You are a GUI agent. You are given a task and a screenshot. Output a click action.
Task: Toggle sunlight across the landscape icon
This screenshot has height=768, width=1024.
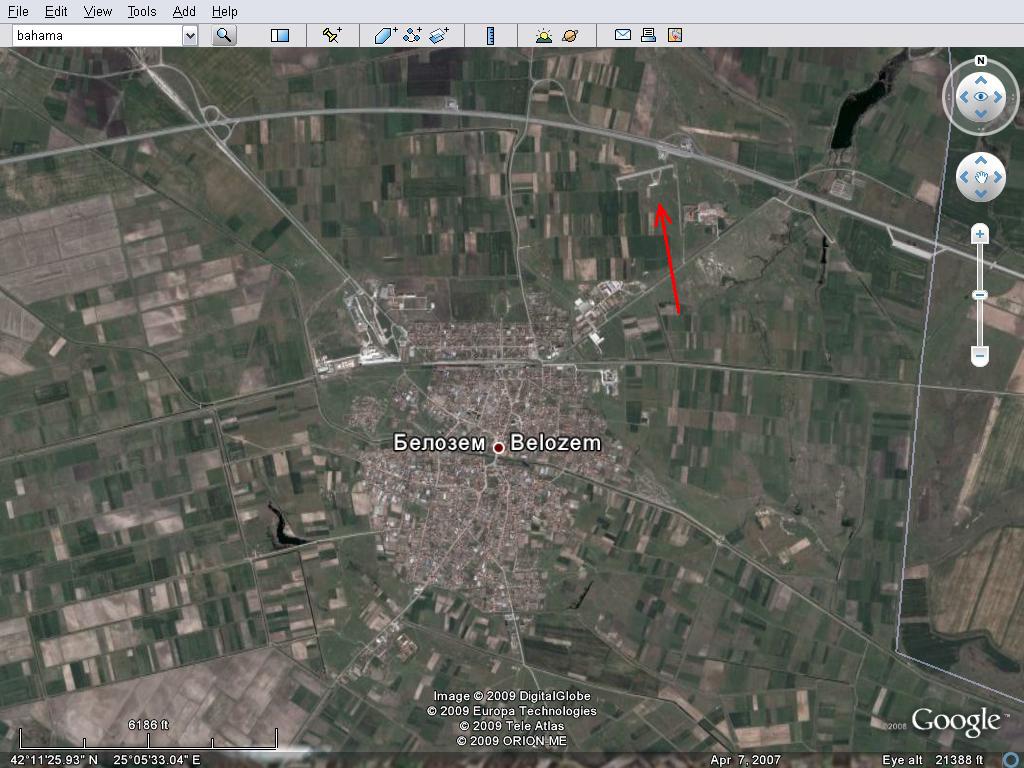click(x=543, y=35)
